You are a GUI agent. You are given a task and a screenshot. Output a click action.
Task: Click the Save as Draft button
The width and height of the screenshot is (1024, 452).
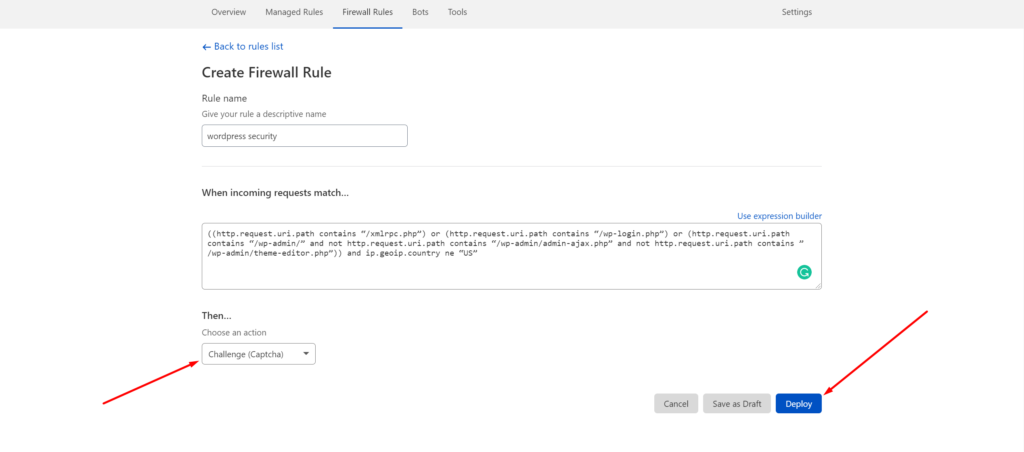pos(737,404)
